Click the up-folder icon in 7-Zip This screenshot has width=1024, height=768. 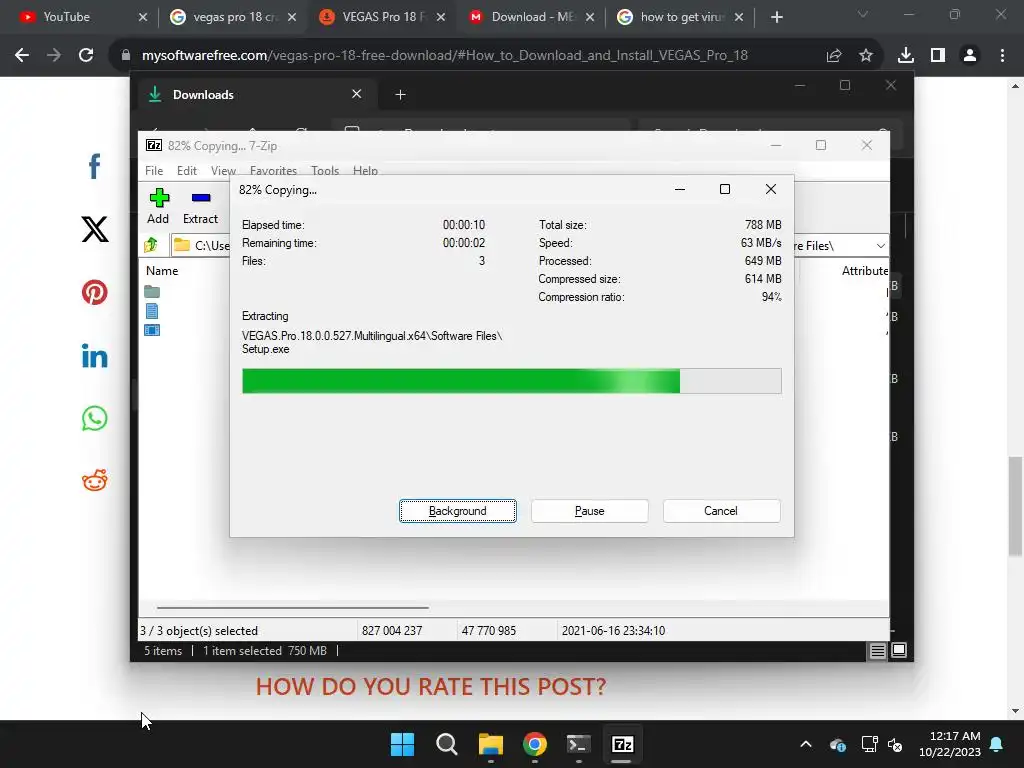pyautogui.click(x=152, y=245)
